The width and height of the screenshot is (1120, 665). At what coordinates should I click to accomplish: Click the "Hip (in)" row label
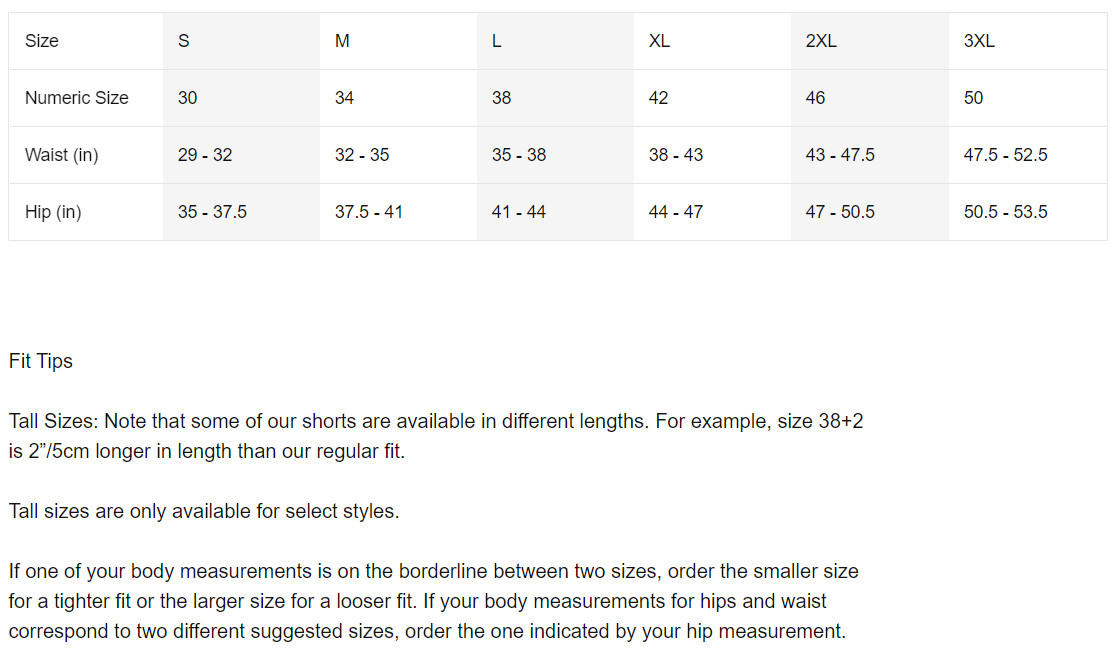pos(53,212)
